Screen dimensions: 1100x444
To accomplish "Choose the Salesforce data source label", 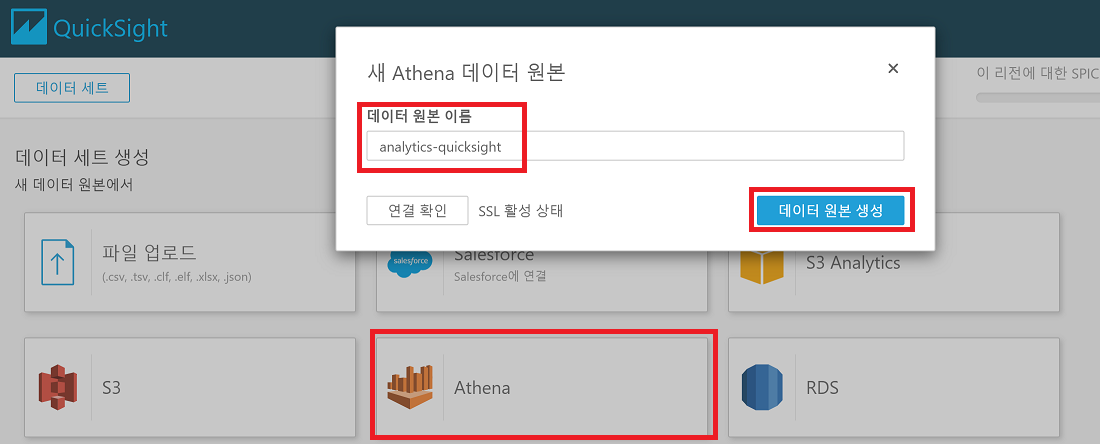I will tap(494, 256).
